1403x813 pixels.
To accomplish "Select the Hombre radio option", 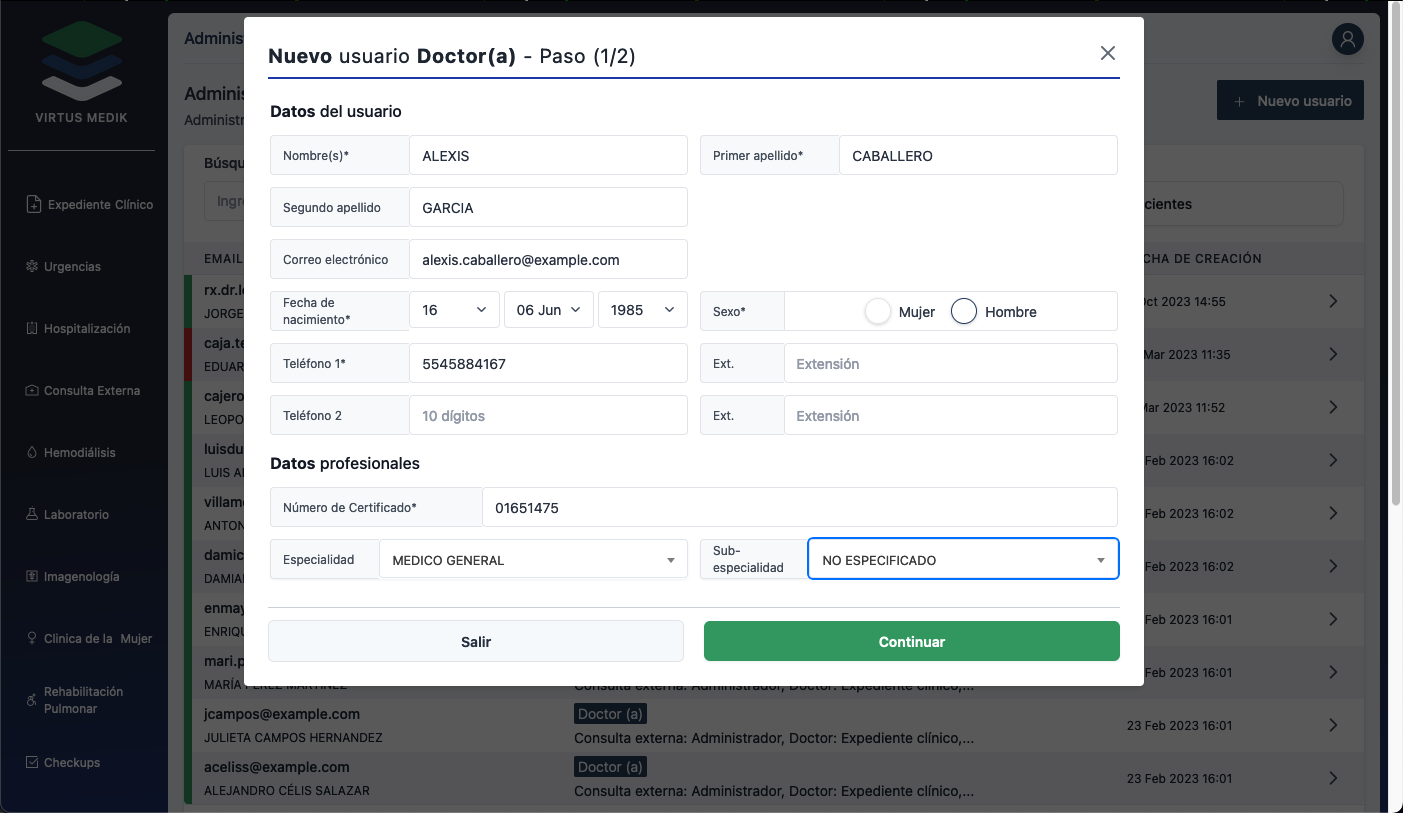I will (x=963, y=312).
